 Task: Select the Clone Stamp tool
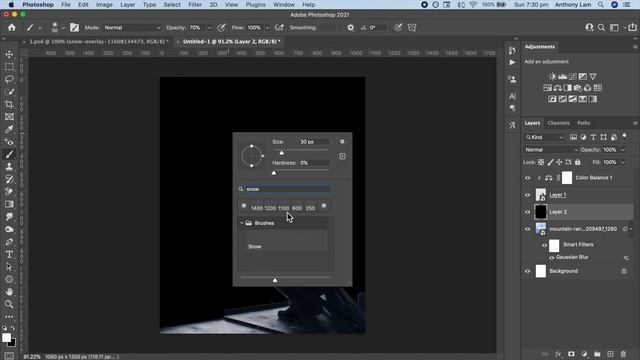(x=9, y=167)
